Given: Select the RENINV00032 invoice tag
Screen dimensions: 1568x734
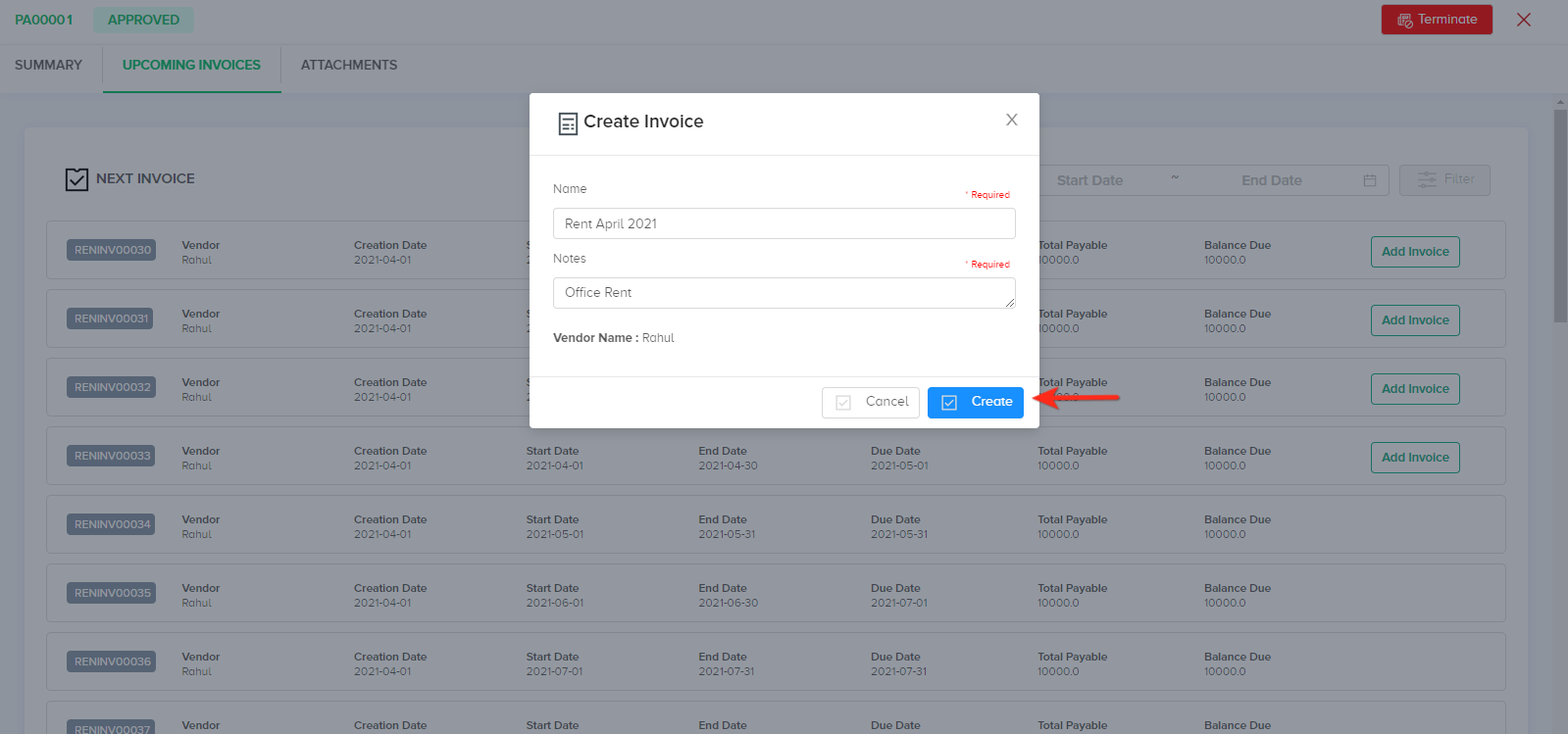Looking at the screenshot, I should point(112,387).
